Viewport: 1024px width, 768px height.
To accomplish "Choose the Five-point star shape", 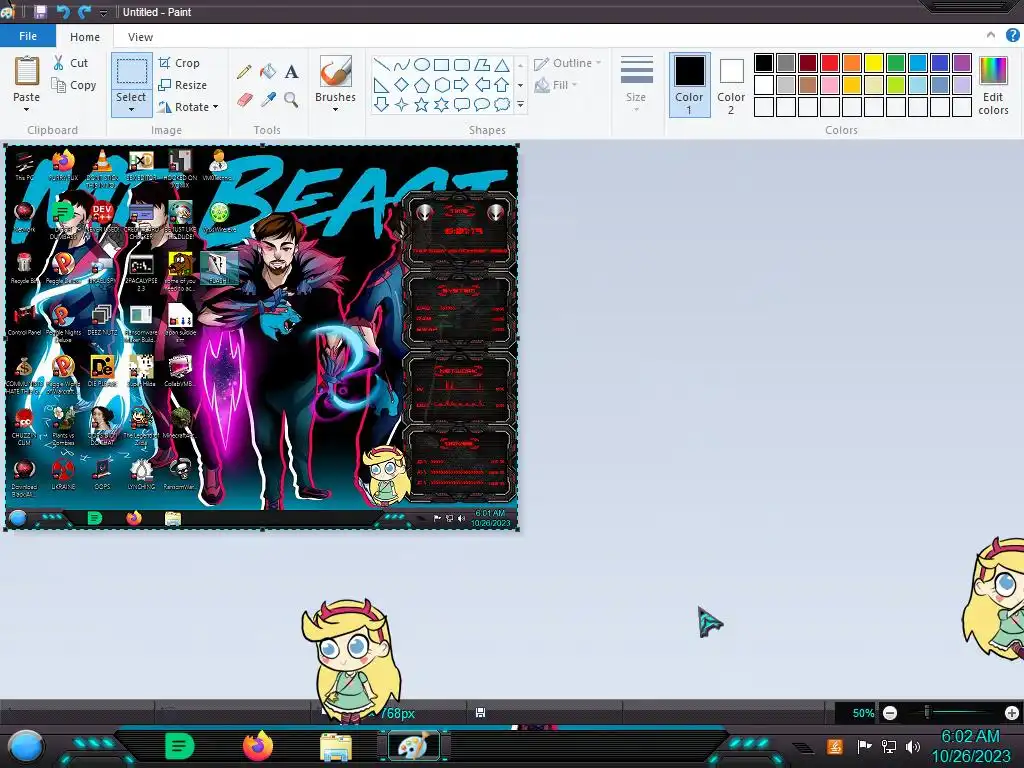I will pos(422,104).
